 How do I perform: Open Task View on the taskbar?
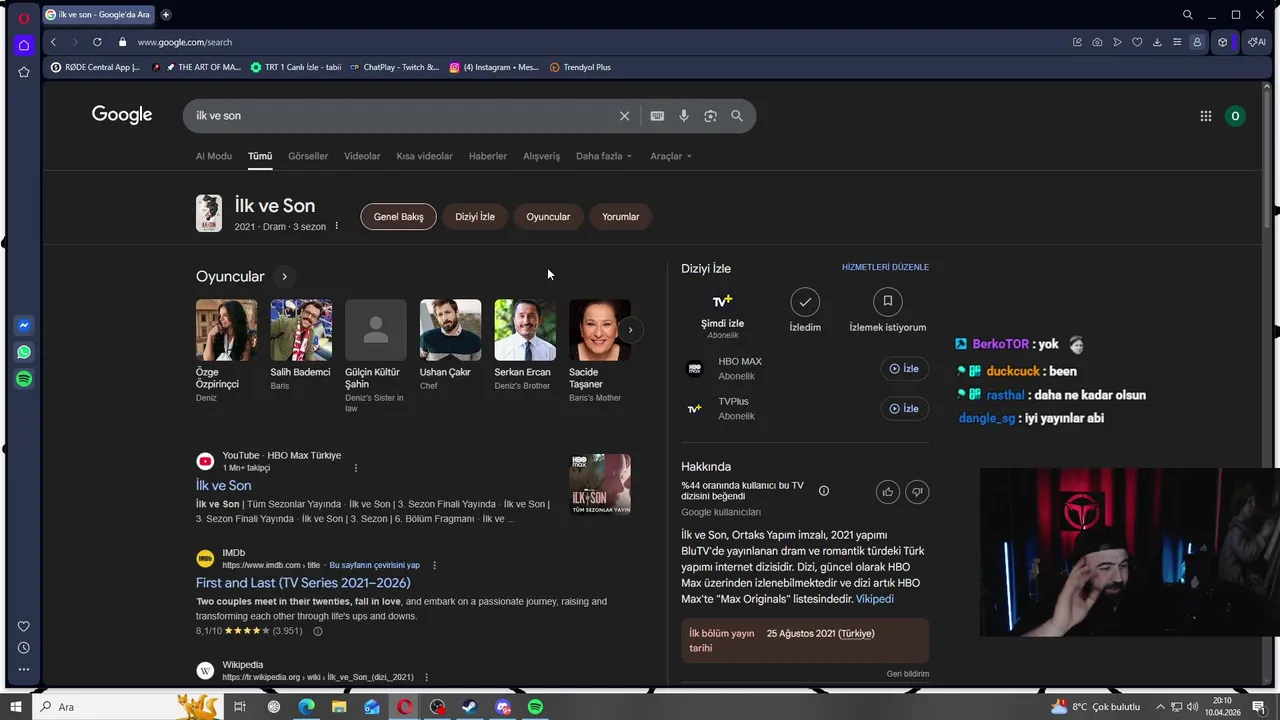pyautogui.click(x=240, y=707)
